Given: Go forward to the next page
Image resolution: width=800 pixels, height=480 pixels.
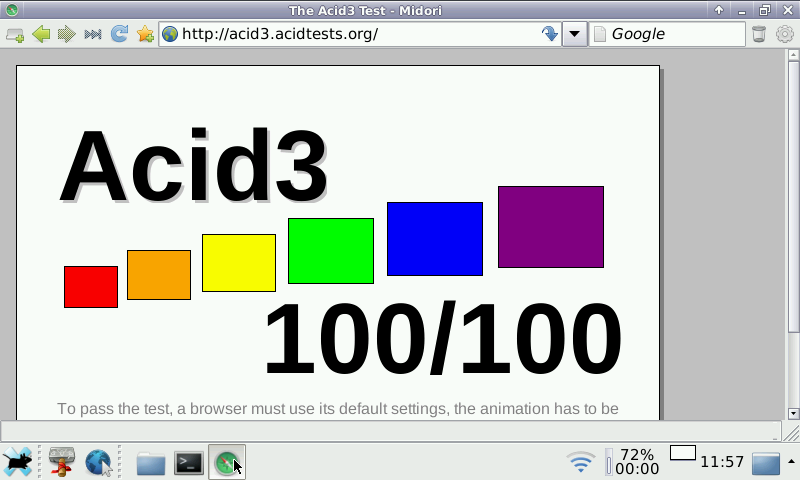Looking at the screenshot, I should pyautogui.click(x=67, y=34).
